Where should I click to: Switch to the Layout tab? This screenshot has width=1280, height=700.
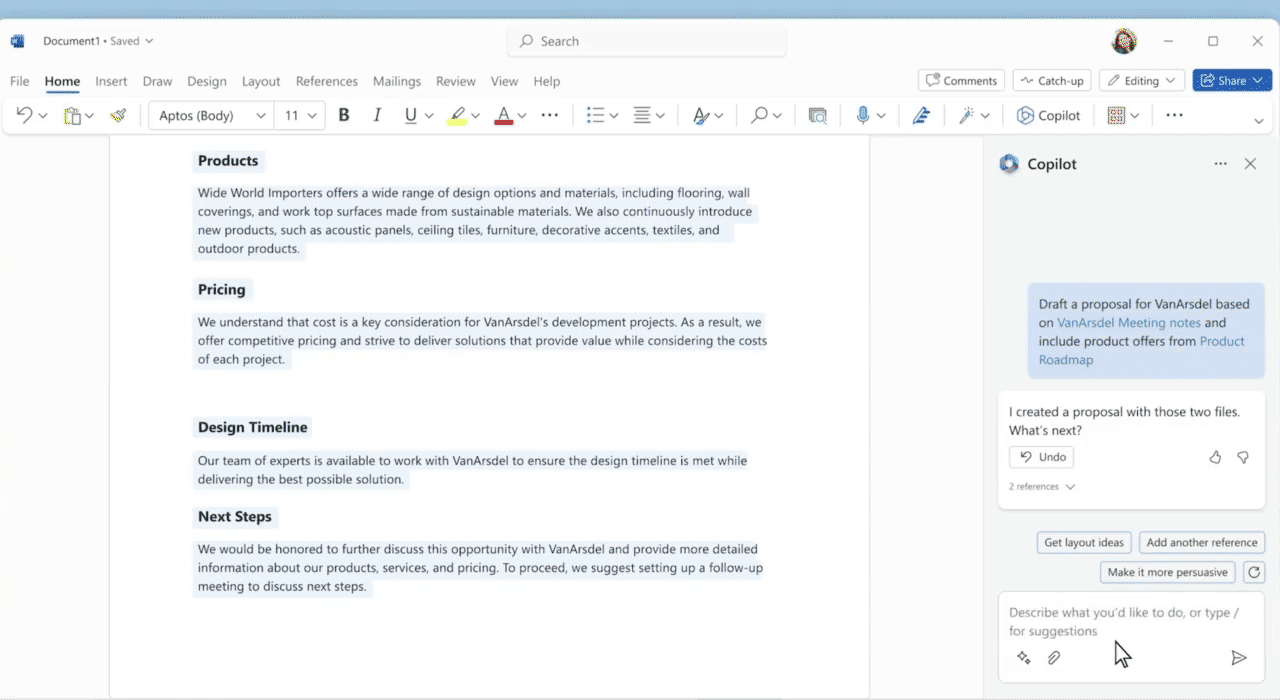pyautogui.click(x=261, y=81)
